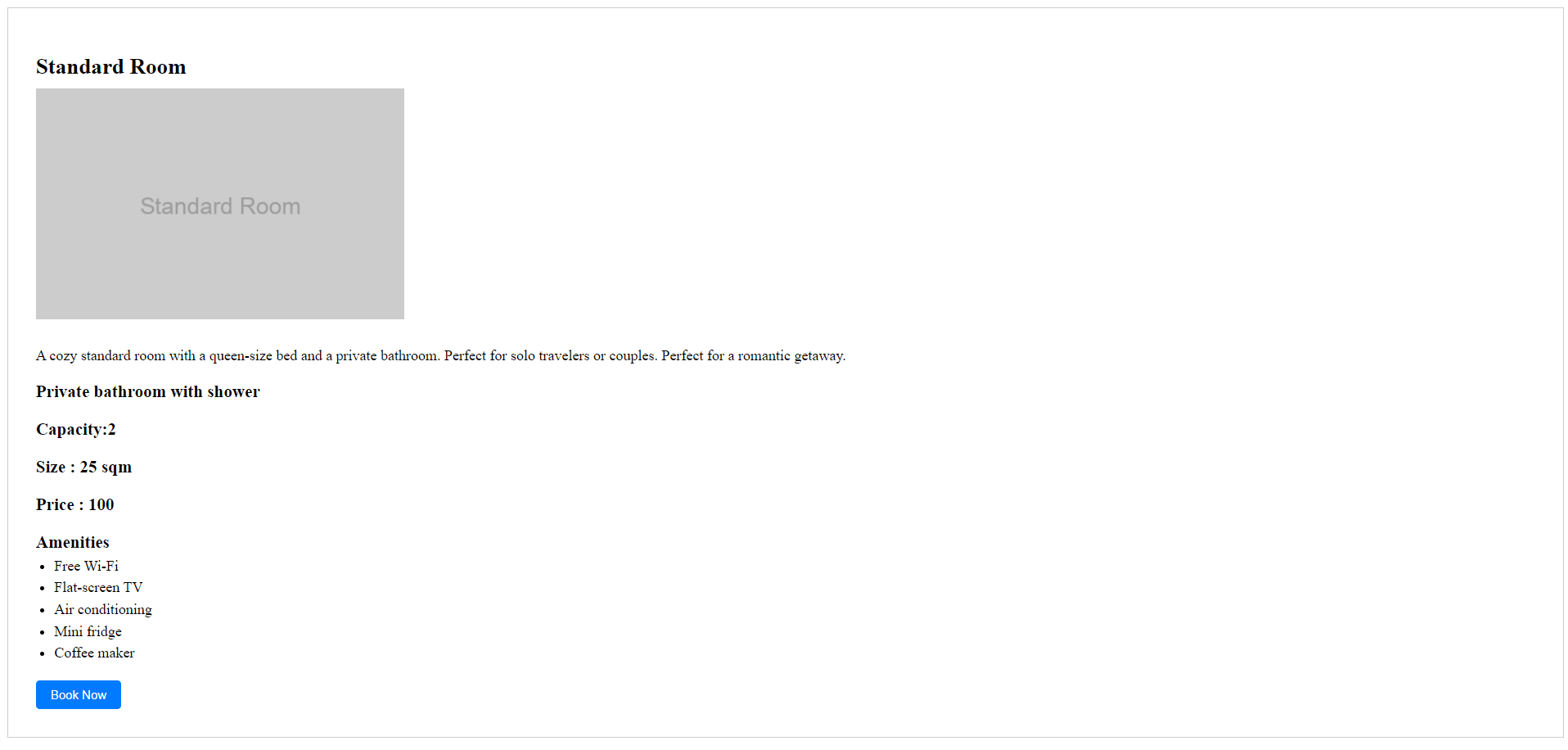1568x750 pixels.
Task: Select the Private bathroom with shower text
Action: point(148,391)
